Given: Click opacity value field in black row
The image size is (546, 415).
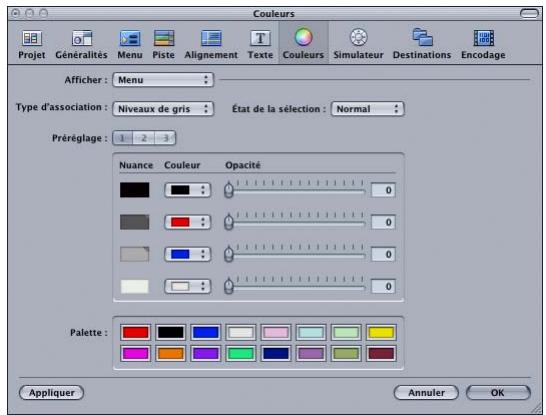Looking at the screenshot, I should (383, 190).
